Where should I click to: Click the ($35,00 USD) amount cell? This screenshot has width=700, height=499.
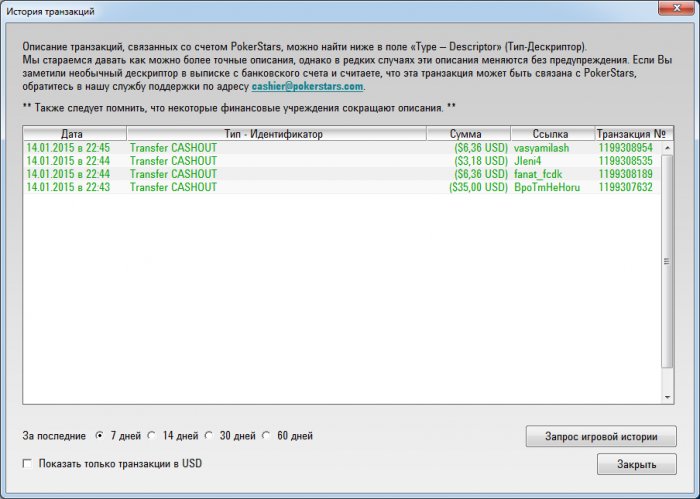pos(479,187)
